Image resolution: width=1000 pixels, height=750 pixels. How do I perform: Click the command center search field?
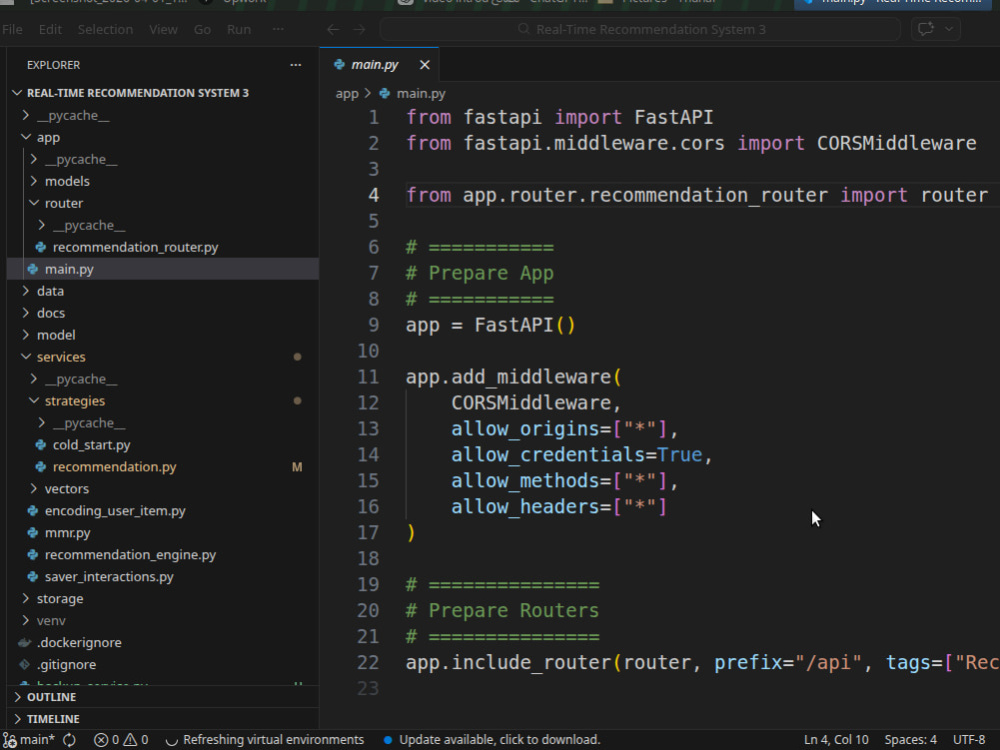640,29
